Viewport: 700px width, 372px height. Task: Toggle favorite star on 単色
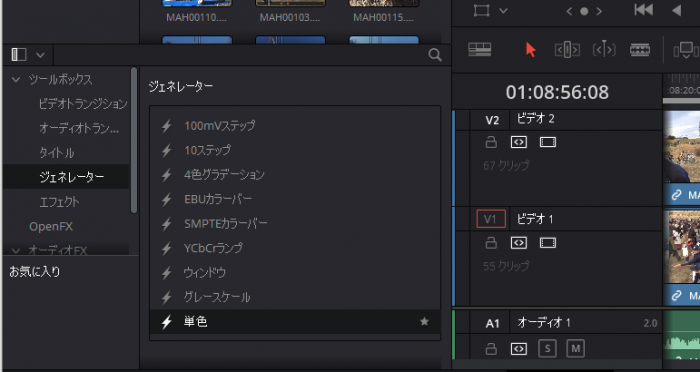(x=424, y=321)
